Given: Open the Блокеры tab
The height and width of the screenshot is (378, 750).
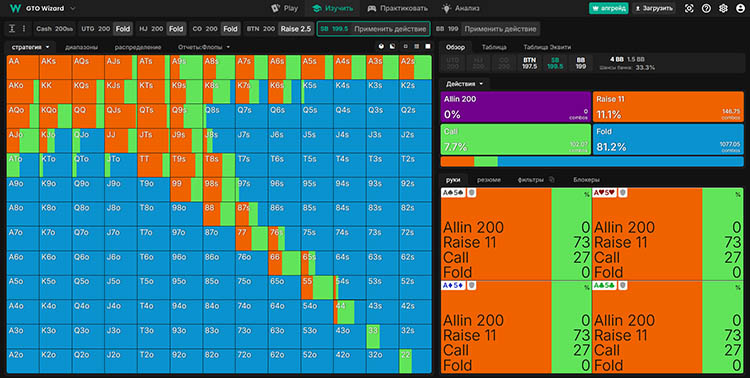Looking at the screenshot, I should point(586,180).
